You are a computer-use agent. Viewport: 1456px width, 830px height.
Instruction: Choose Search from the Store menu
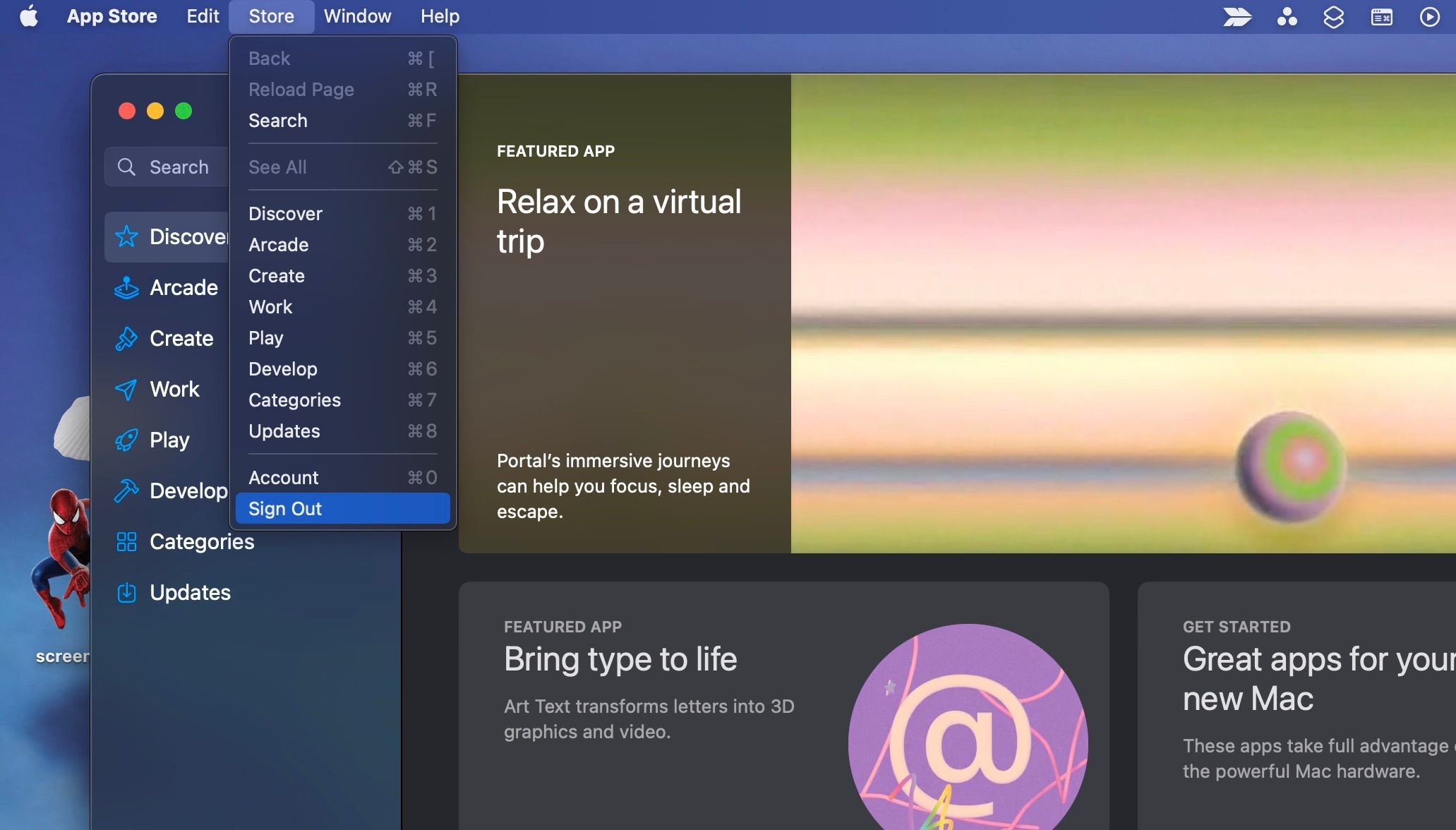343,121
